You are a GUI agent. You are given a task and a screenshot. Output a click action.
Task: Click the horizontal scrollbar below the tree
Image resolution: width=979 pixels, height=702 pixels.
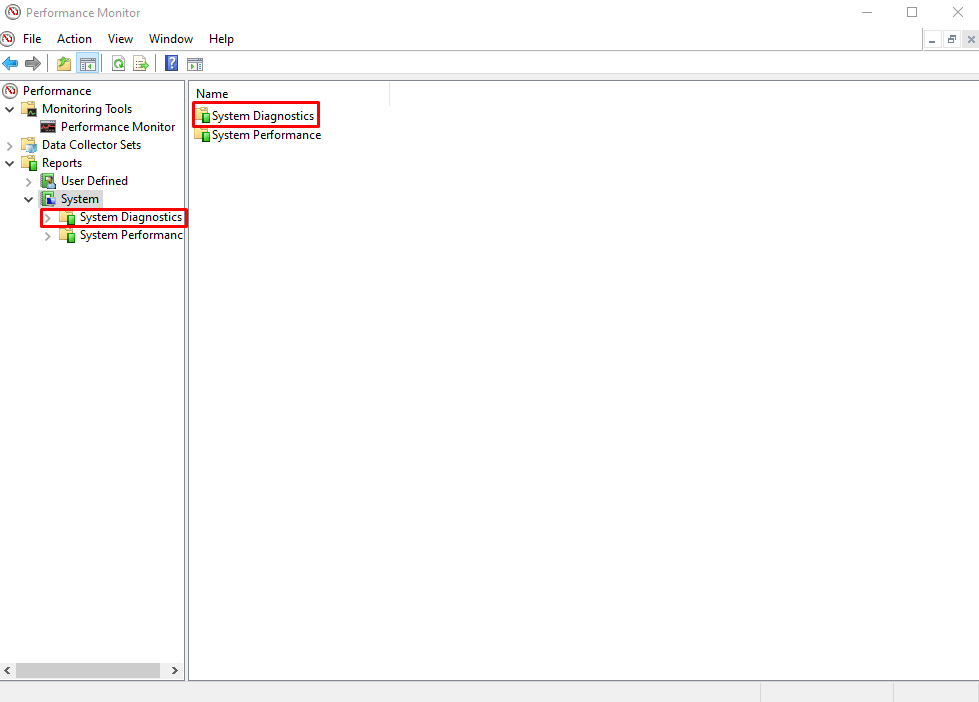pos(88,670)
